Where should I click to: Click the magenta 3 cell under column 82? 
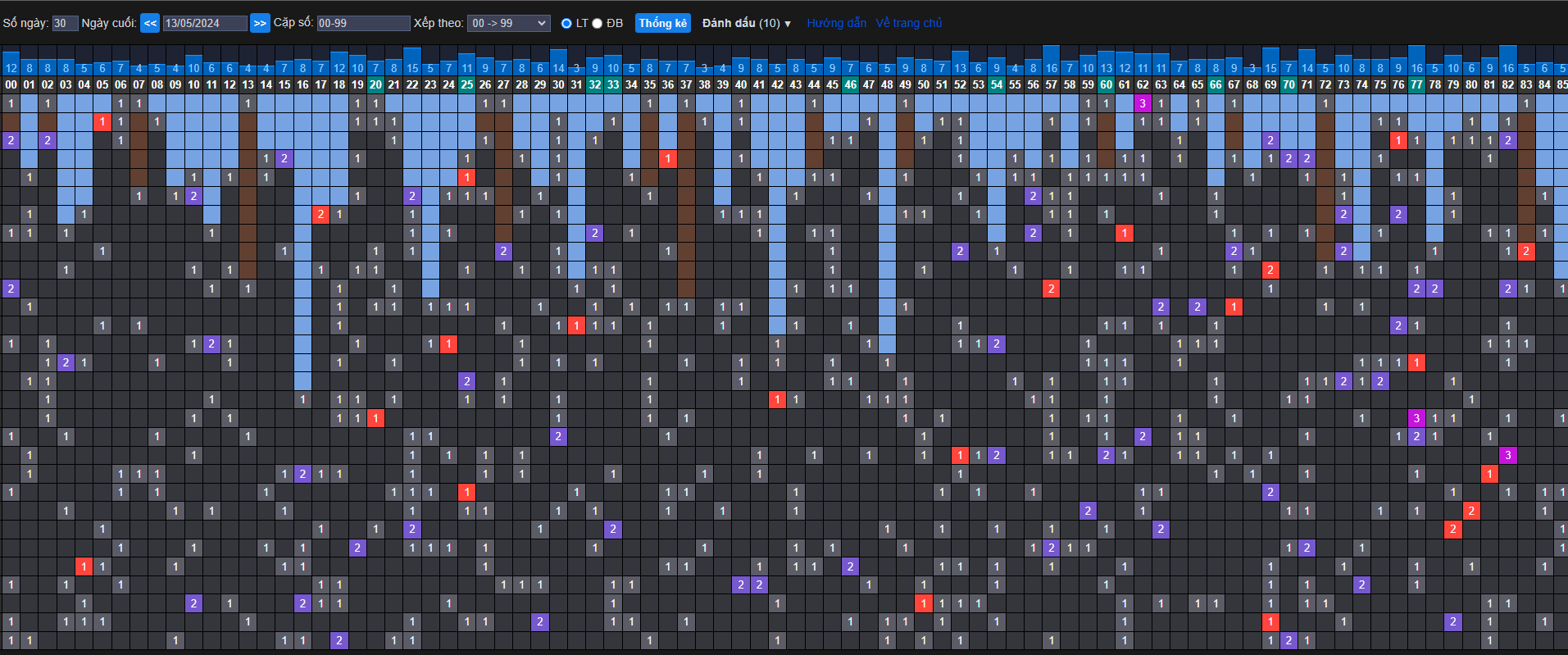1507,455
